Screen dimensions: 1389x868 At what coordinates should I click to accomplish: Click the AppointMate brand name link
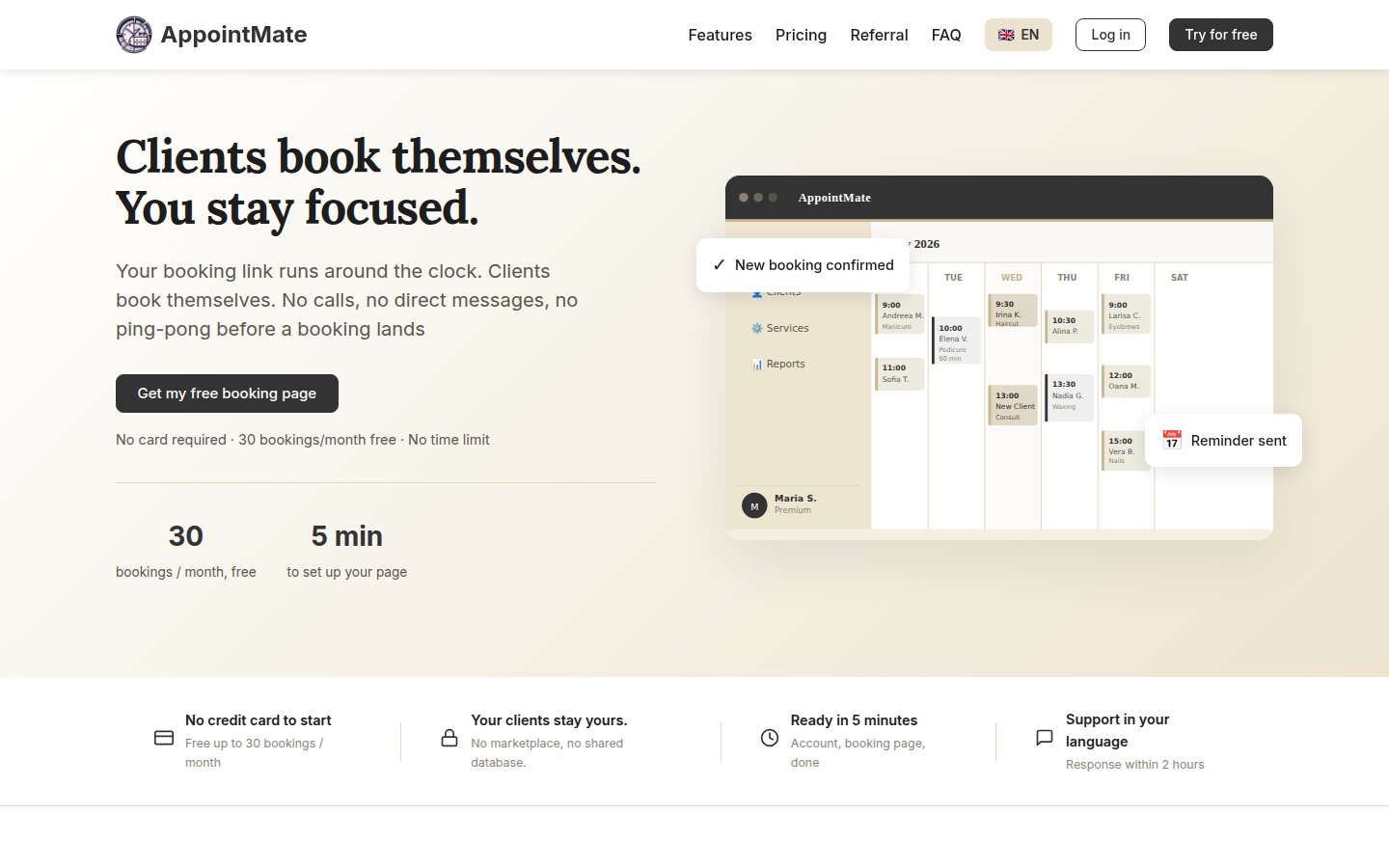pos(233,35)
